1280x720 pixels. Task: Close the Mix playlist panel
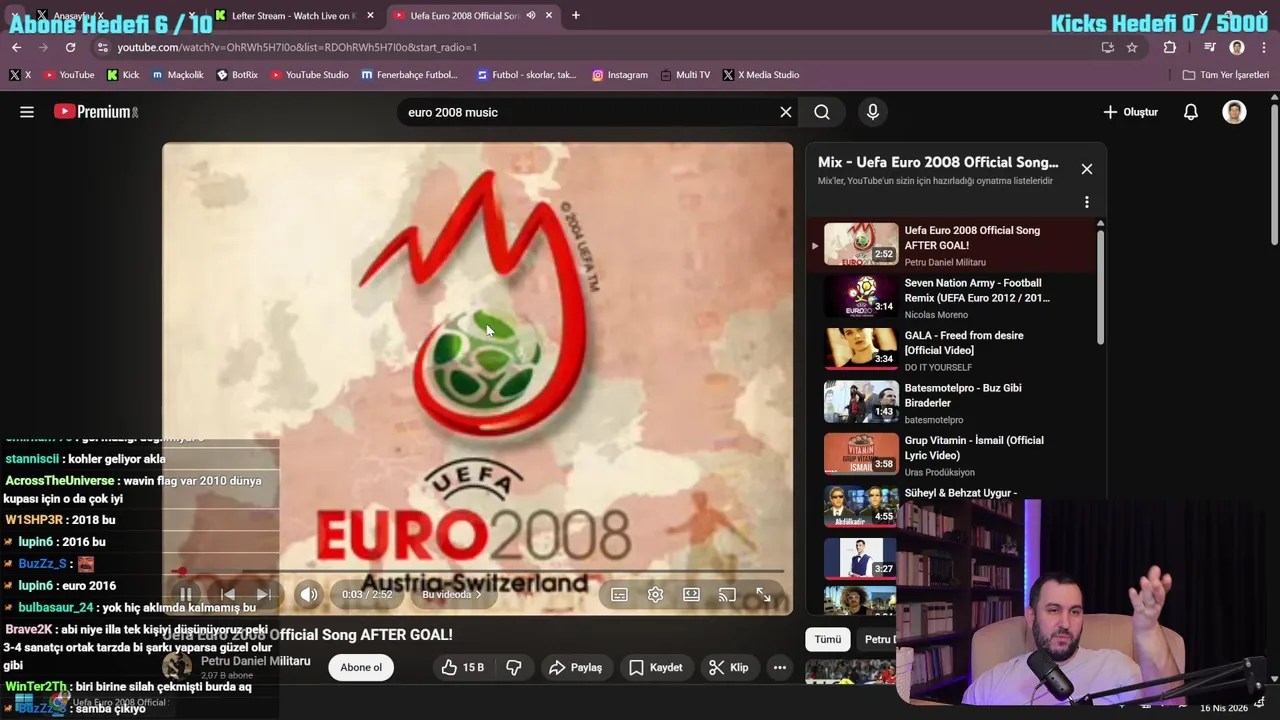pyautogui.click(x=1087, y=169)
